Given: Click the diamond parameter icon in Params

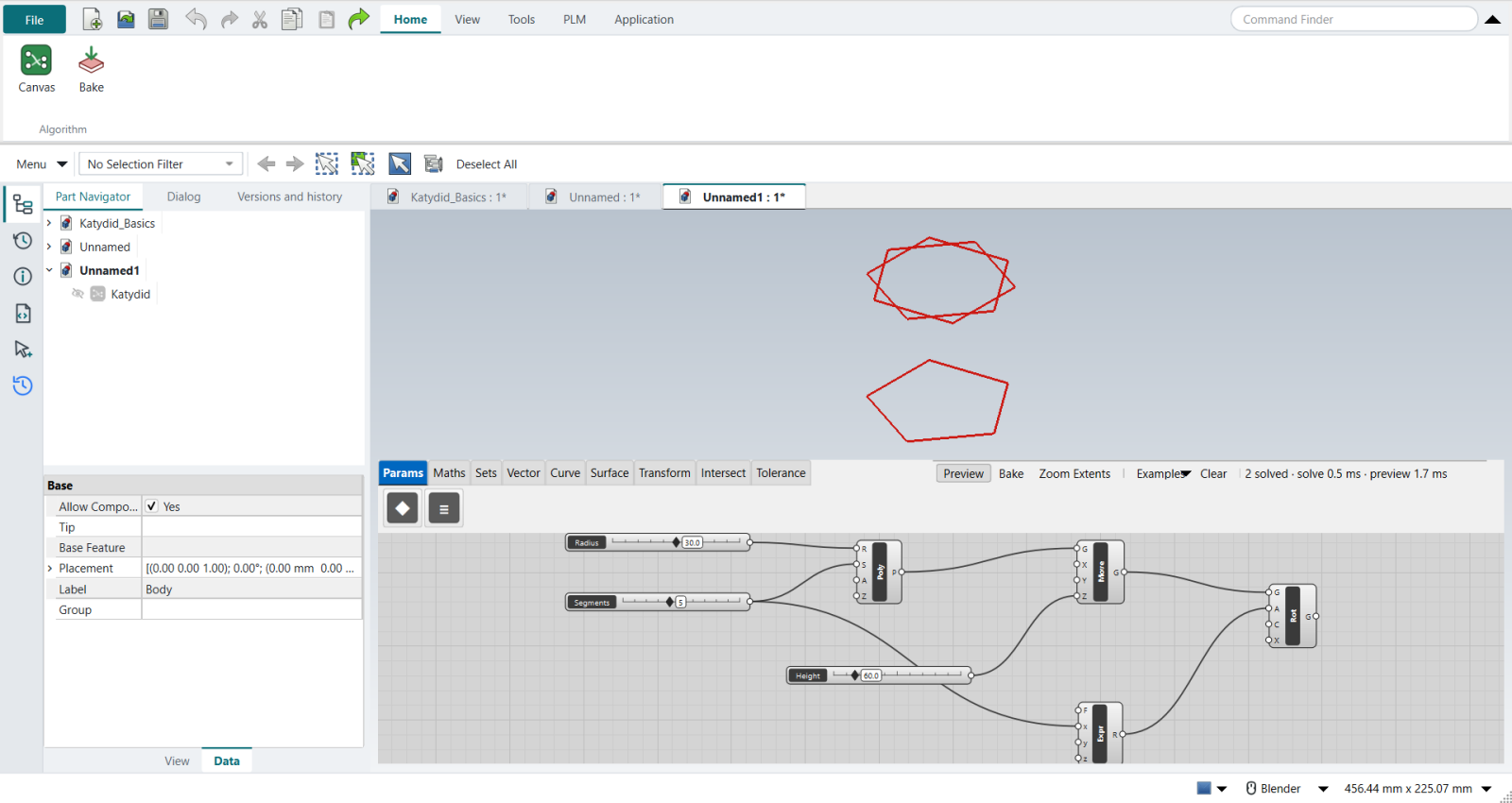Looking at the screenshot, I should click(403, 508).
